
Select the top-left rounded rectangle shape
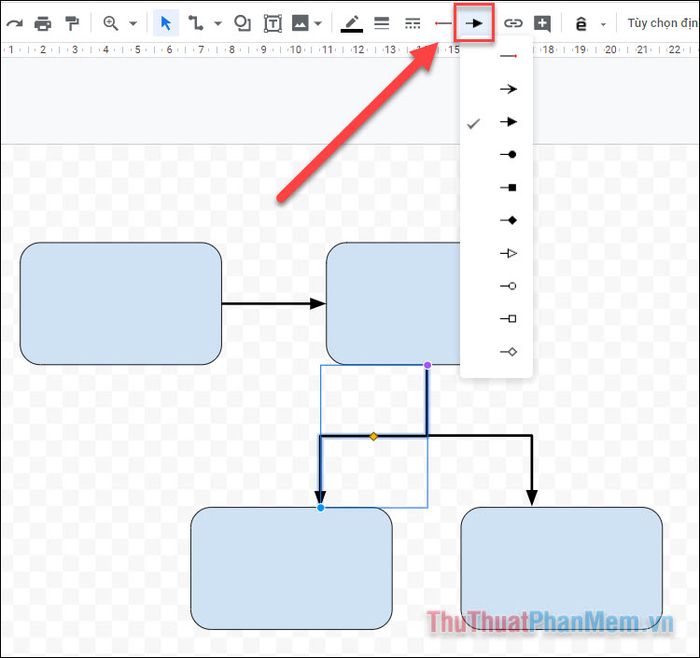121,304
